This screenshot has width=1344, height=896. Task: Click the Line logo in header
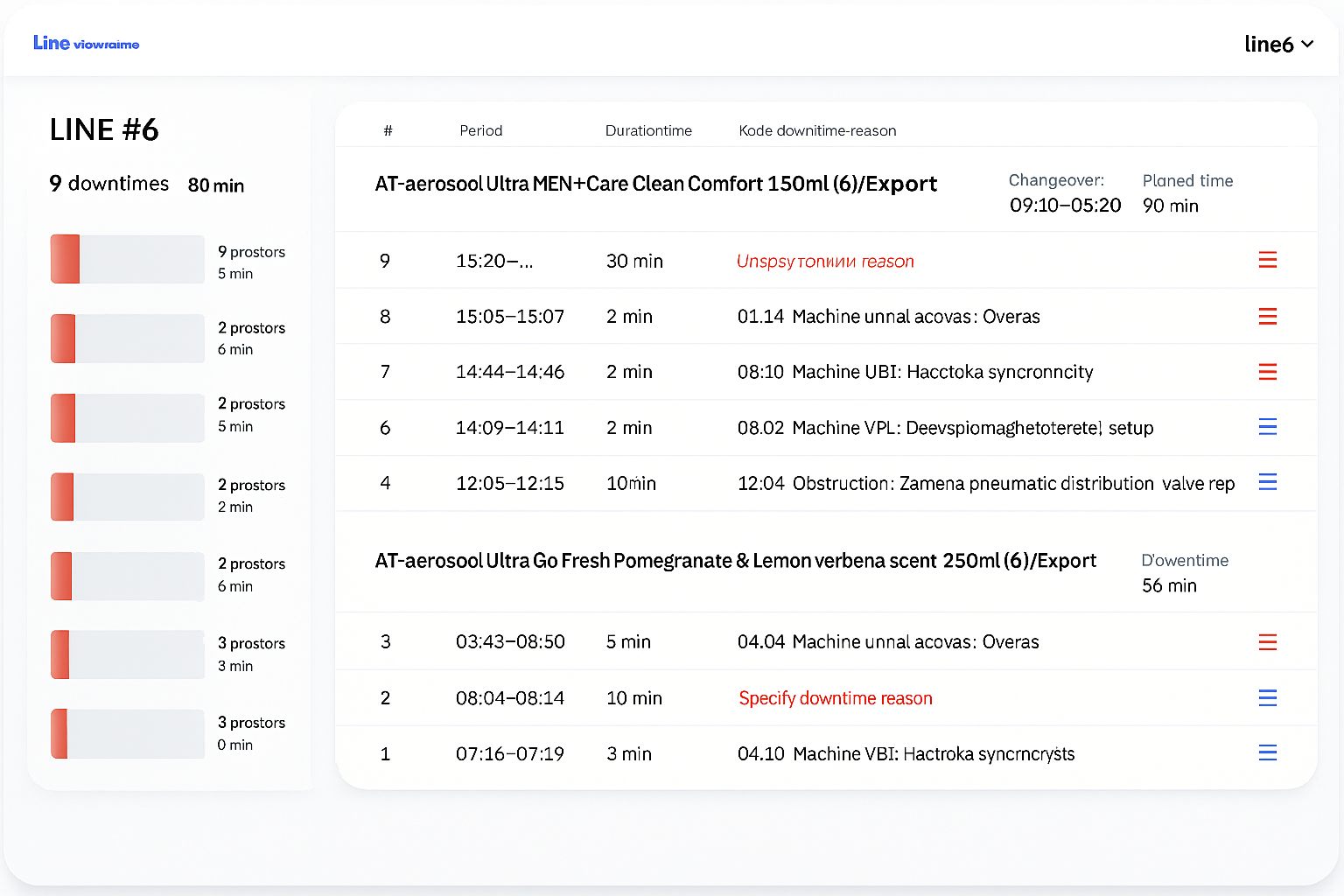86,43
